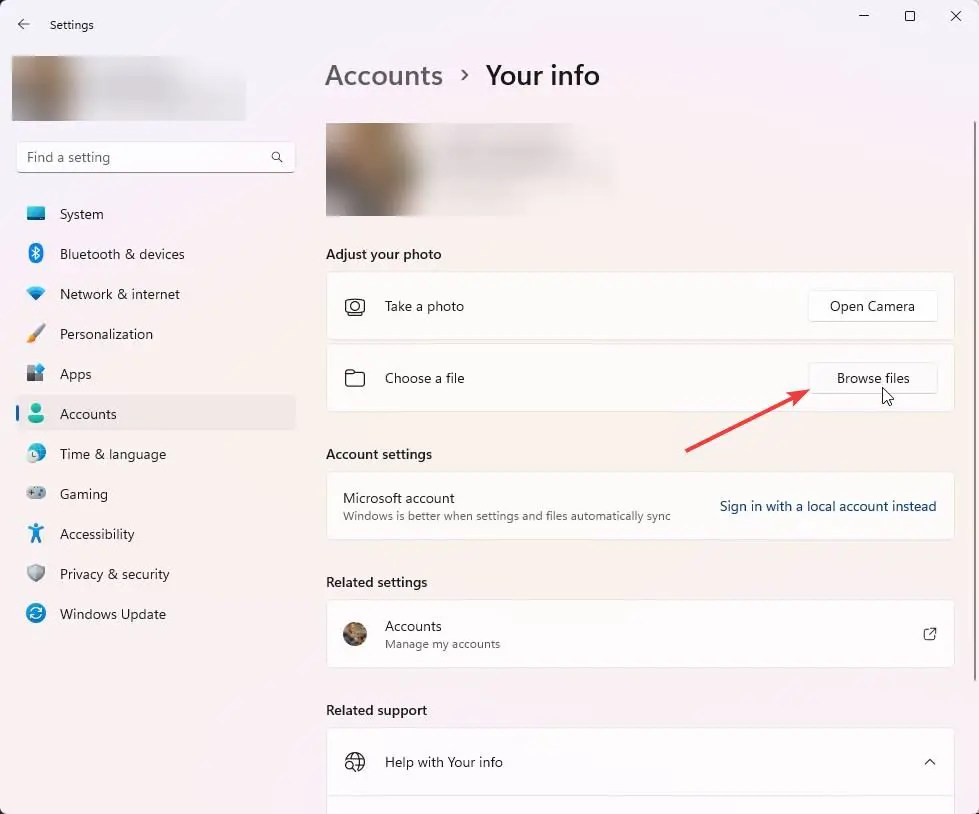The height and width of the screenshot is (814, 979).
Task: Go to Accessibility settings
Action: (156, 533)
